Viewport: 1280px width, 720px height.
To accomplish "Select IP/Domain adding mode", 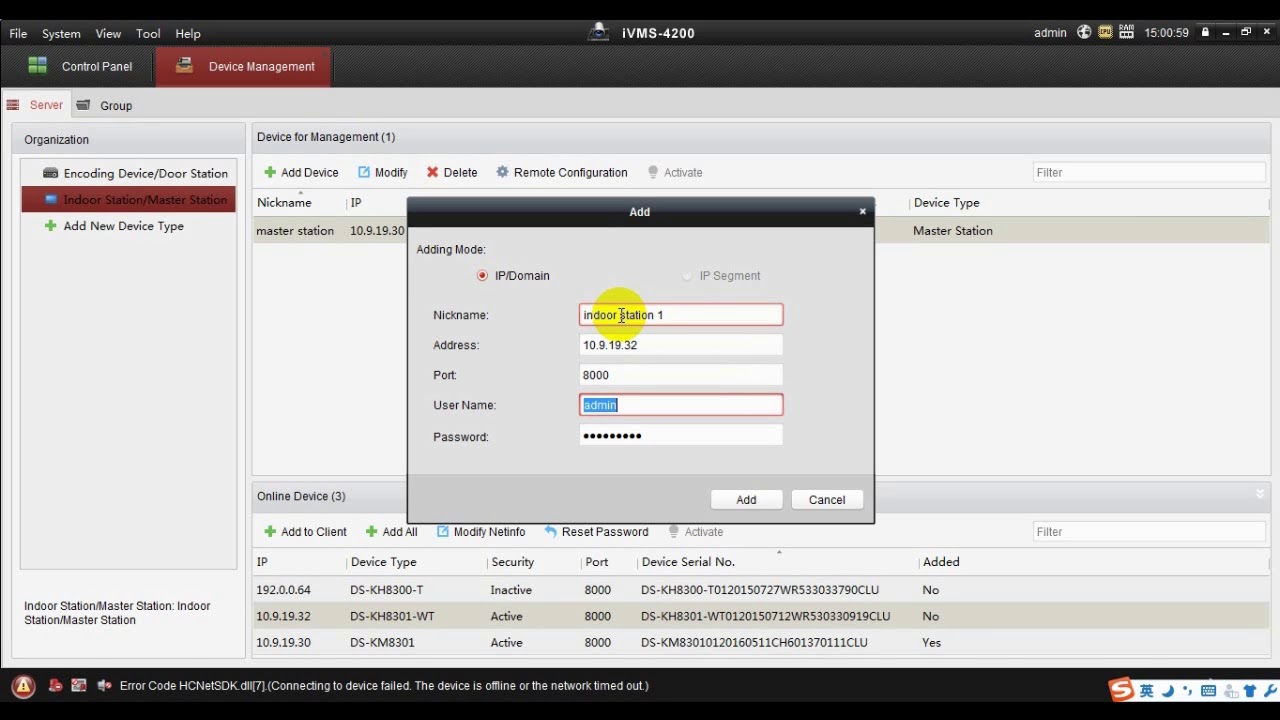I will [x=513, y=276].
